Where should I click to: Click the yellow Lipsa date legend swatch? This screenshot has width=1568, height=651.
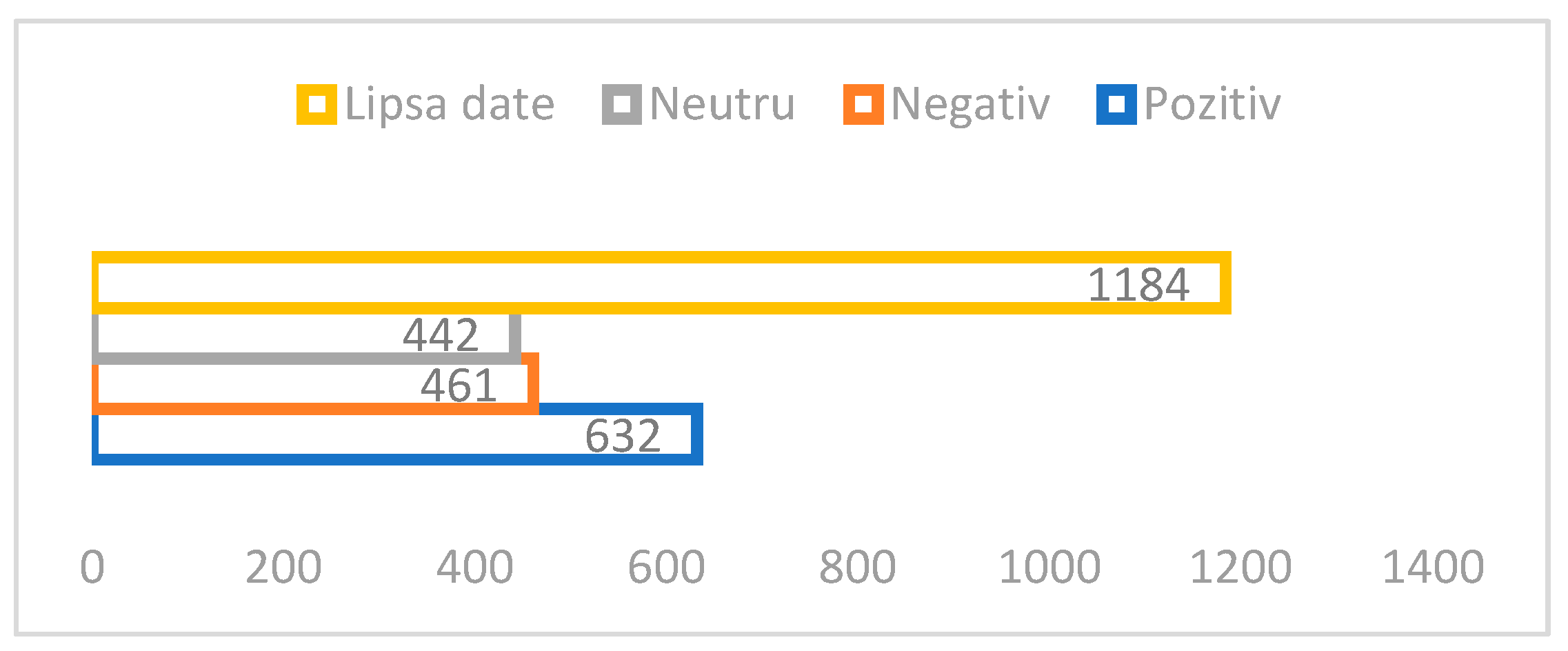click(316, 105)
